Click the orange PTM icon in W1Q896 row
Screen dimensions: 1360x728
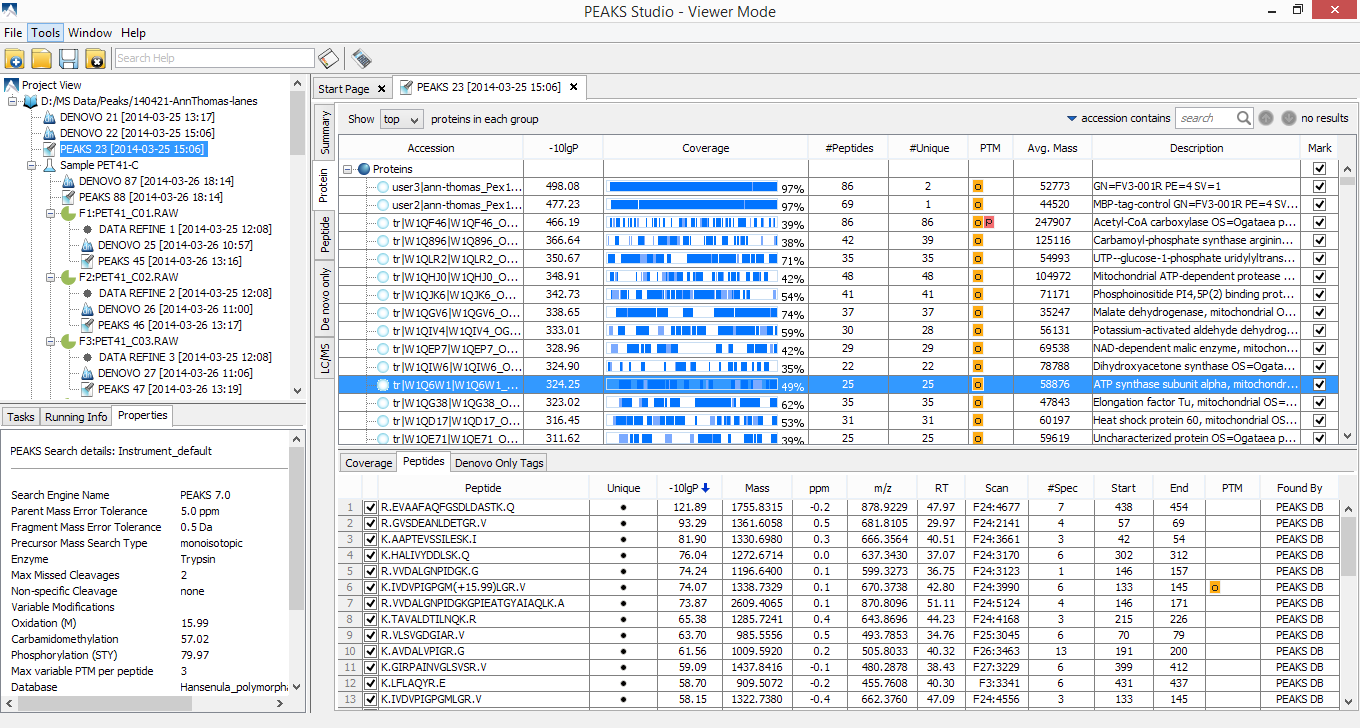(x=978, y=240)
